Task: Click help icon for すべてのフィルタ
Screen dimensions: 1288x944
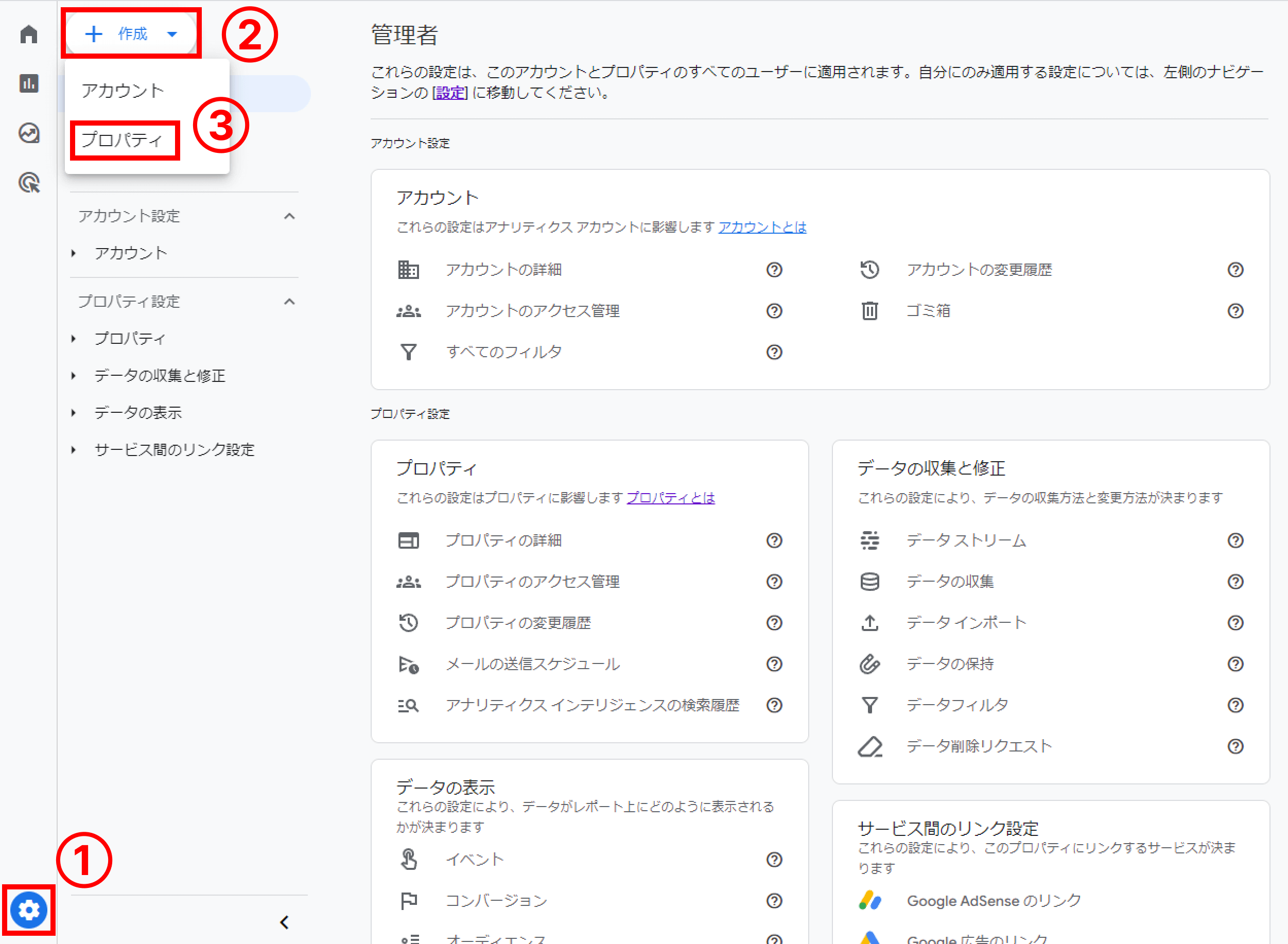Action: tap(774, 352)
